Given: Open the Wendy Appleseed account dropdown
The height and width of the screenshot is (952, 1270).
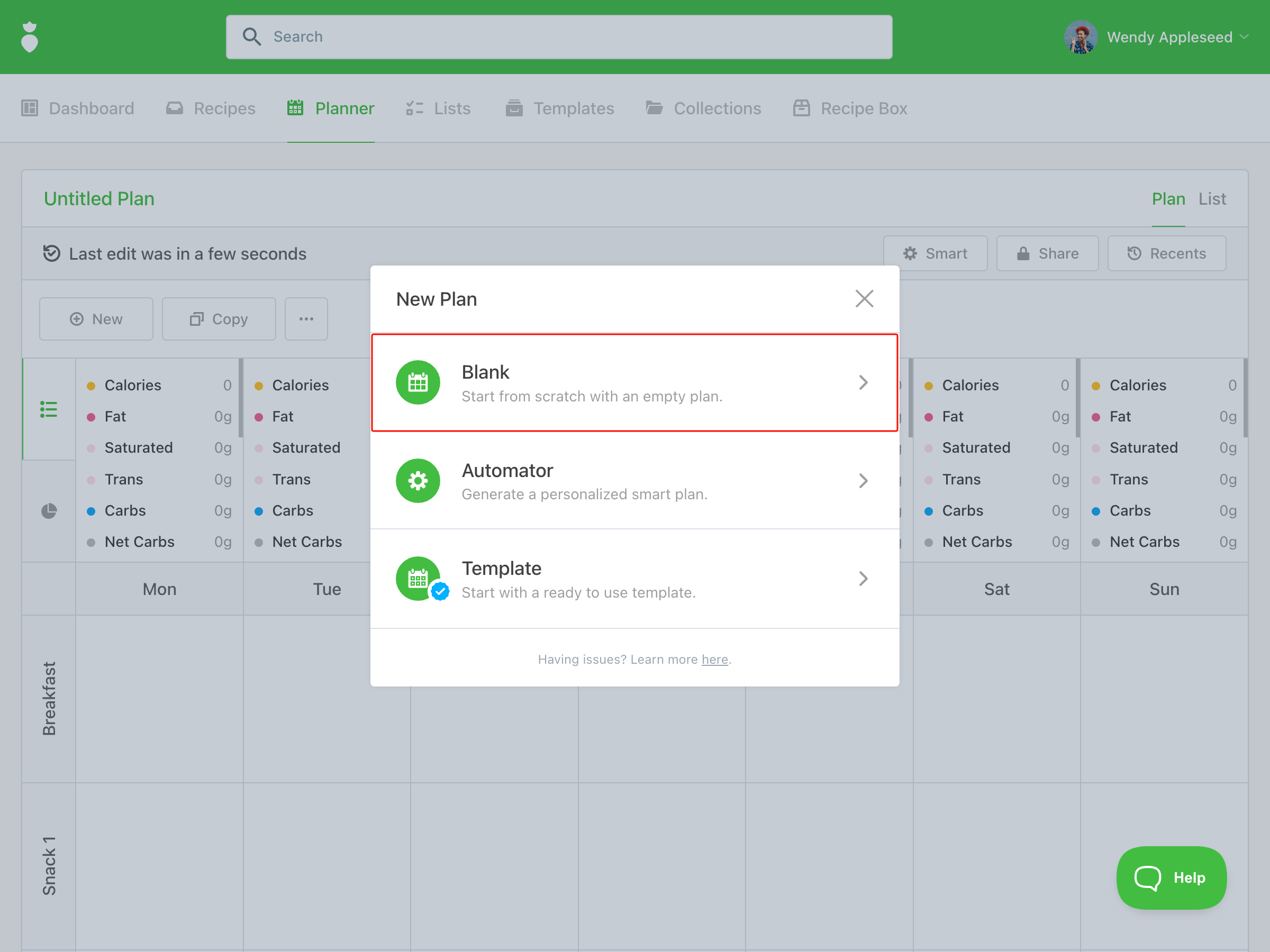Looking at the screenshot, I should tap(1244, 38).
